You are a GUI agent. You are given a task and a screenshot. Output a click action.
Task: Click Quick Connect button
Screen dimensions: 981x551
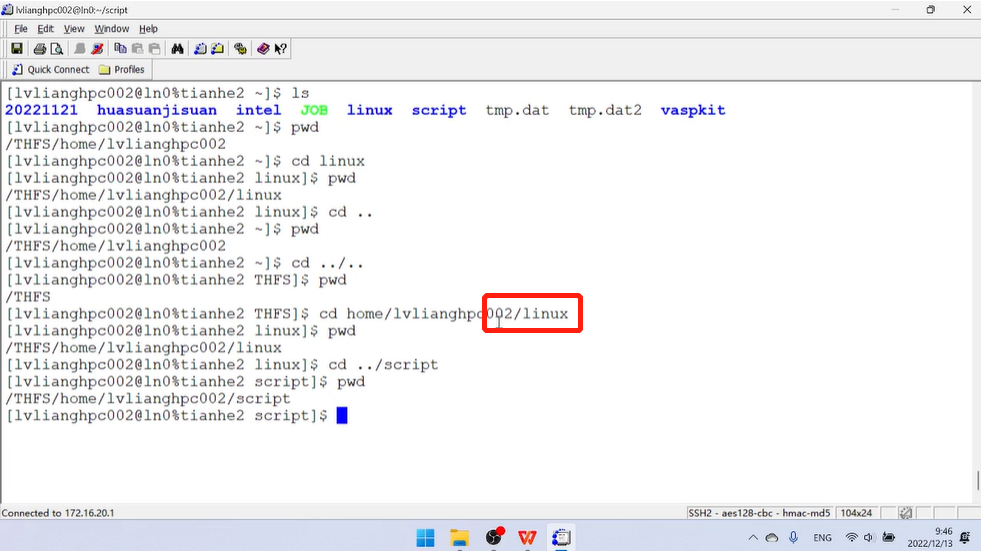[x=51, y=69]
